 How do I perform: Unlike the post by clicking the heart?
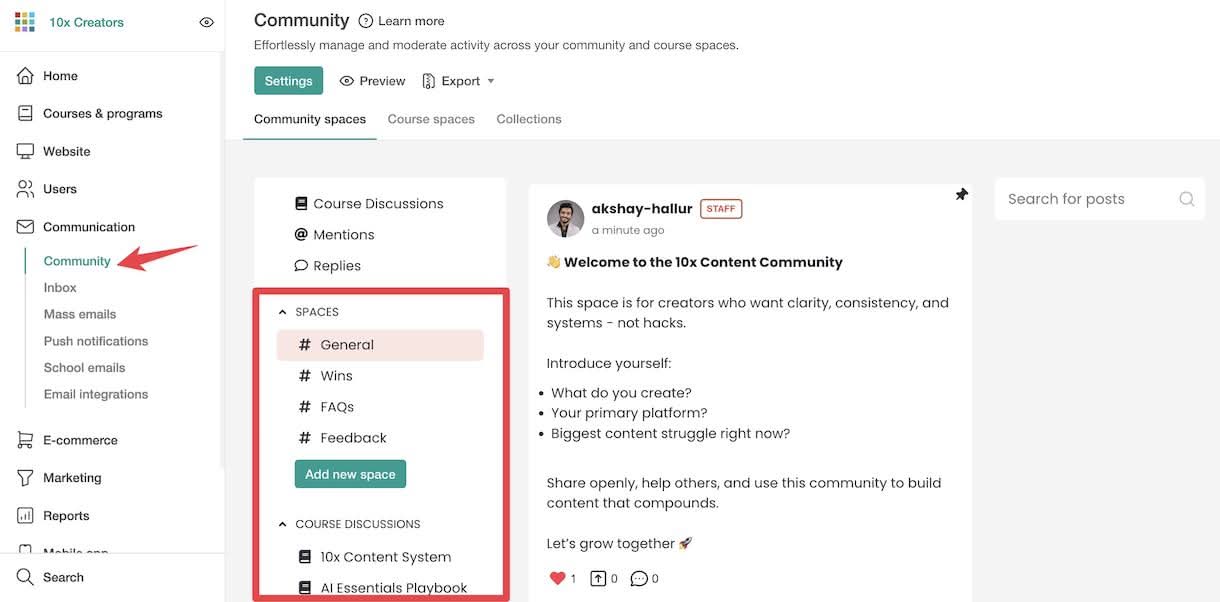point(559,578)
